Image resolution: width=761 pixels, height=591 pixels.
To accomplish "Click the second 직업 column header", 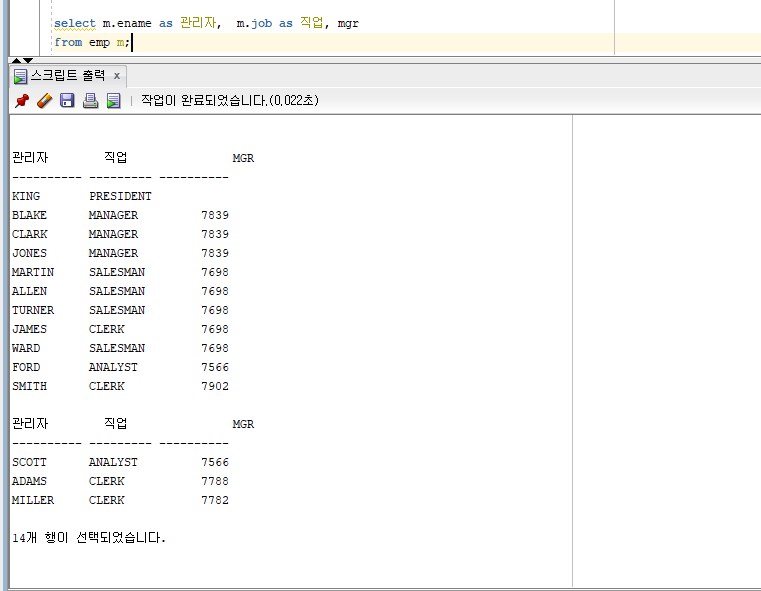I will [116, 423].
